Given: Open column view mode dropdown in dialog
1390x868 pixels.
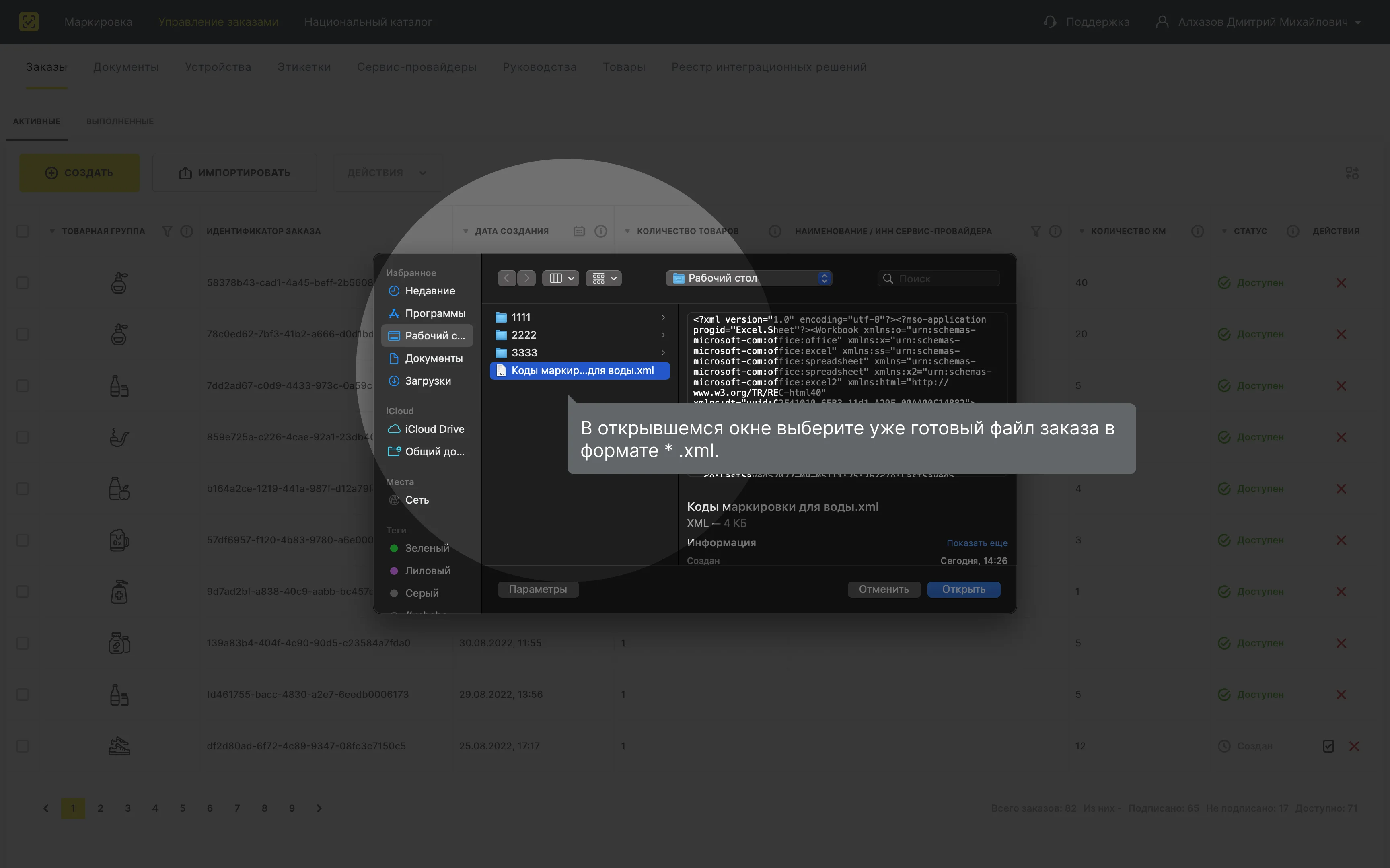Looking at the screenshot, I should (560, 278).
